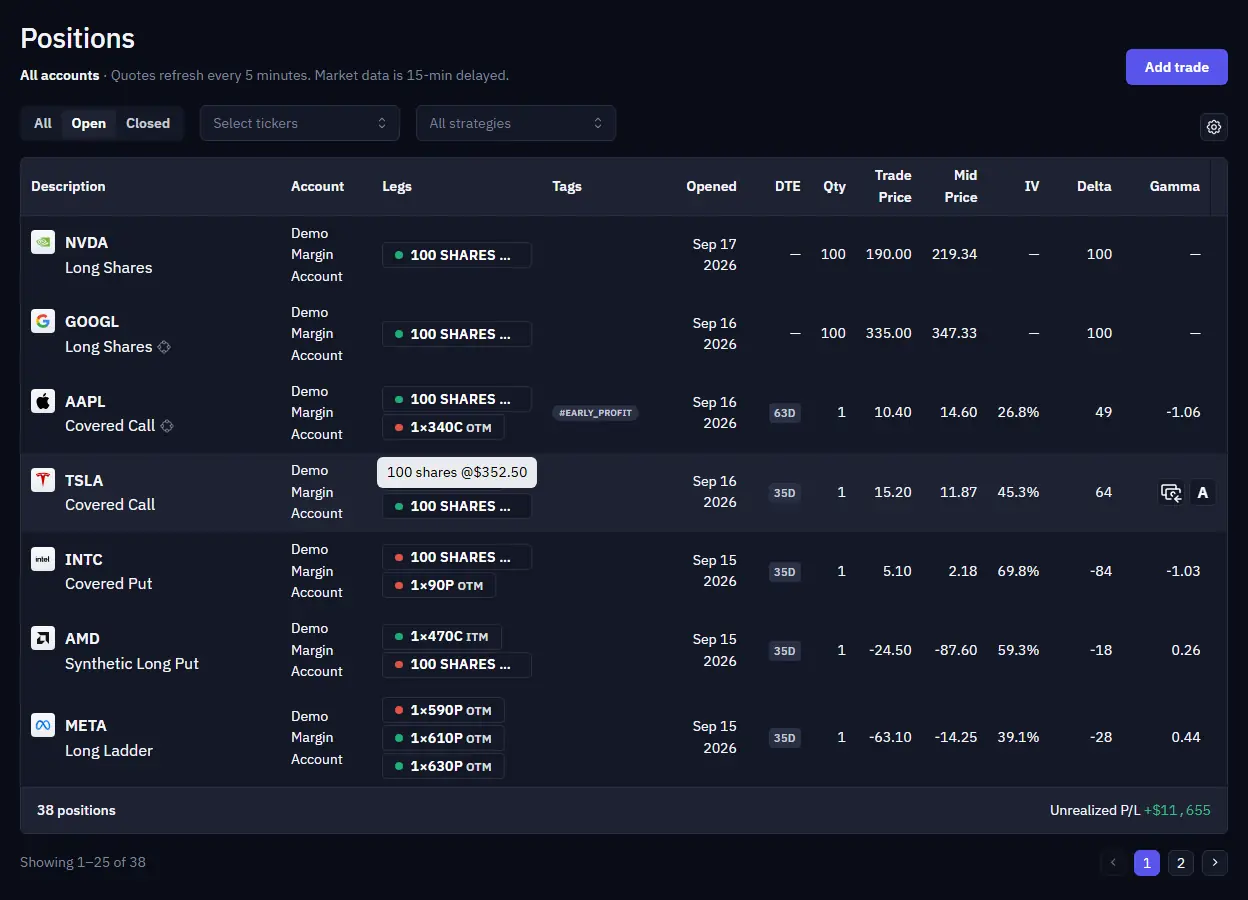Select the Open positions filter

(x=89, y=123)
